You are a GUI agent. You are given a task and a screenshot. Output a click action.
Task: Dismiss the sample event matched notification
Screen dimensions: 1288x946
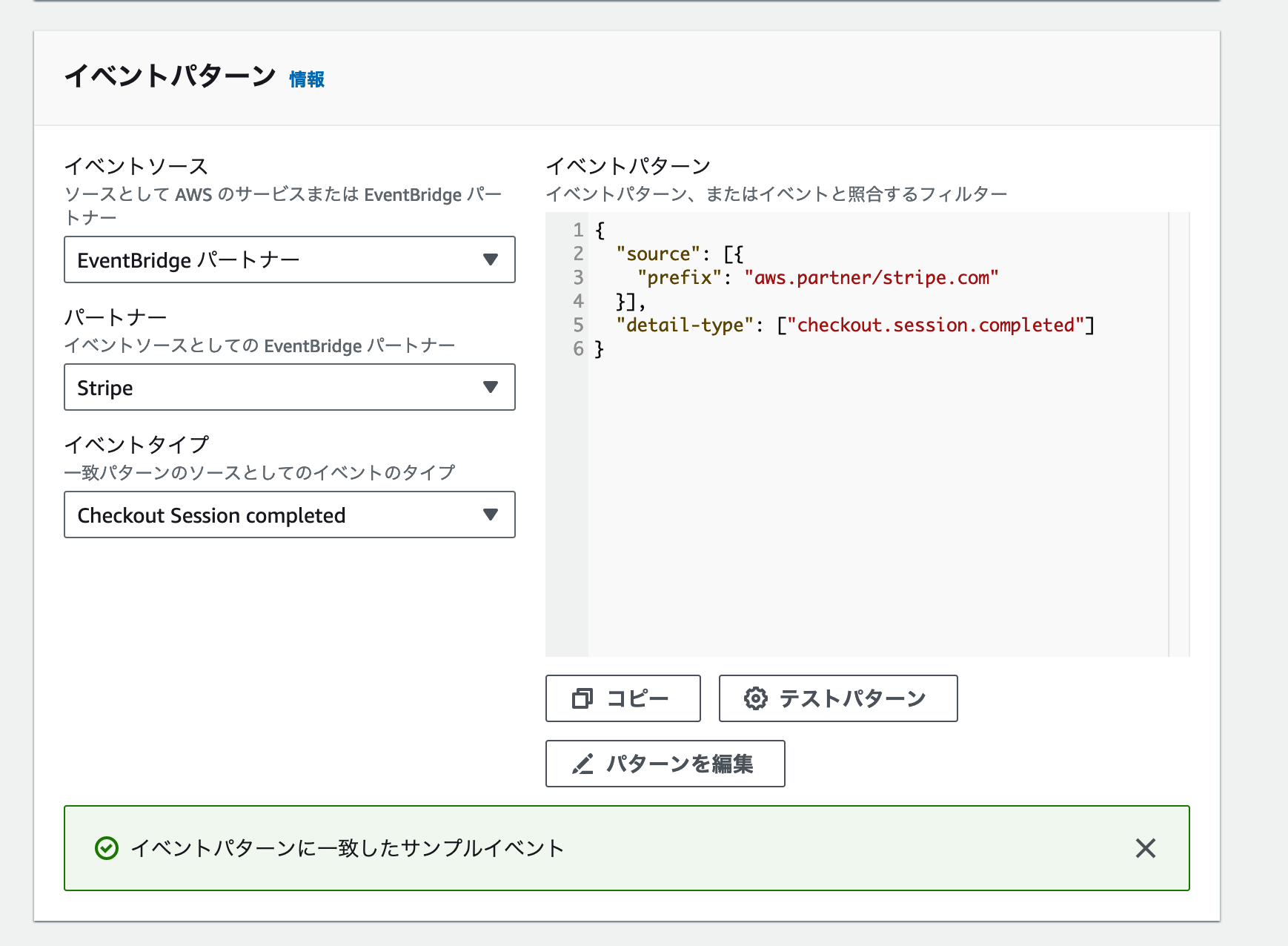tap(1146, 848)
